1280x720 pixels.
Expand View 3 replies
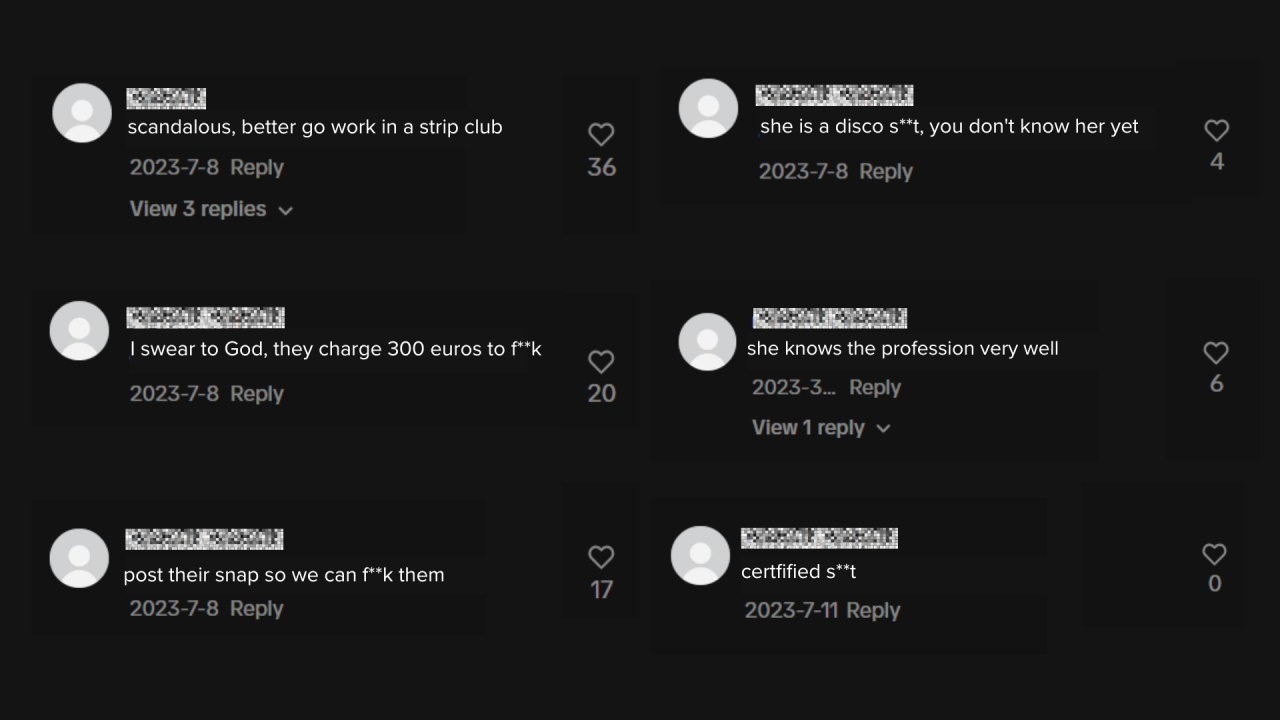pyautogui.click(x=211, y=209)
